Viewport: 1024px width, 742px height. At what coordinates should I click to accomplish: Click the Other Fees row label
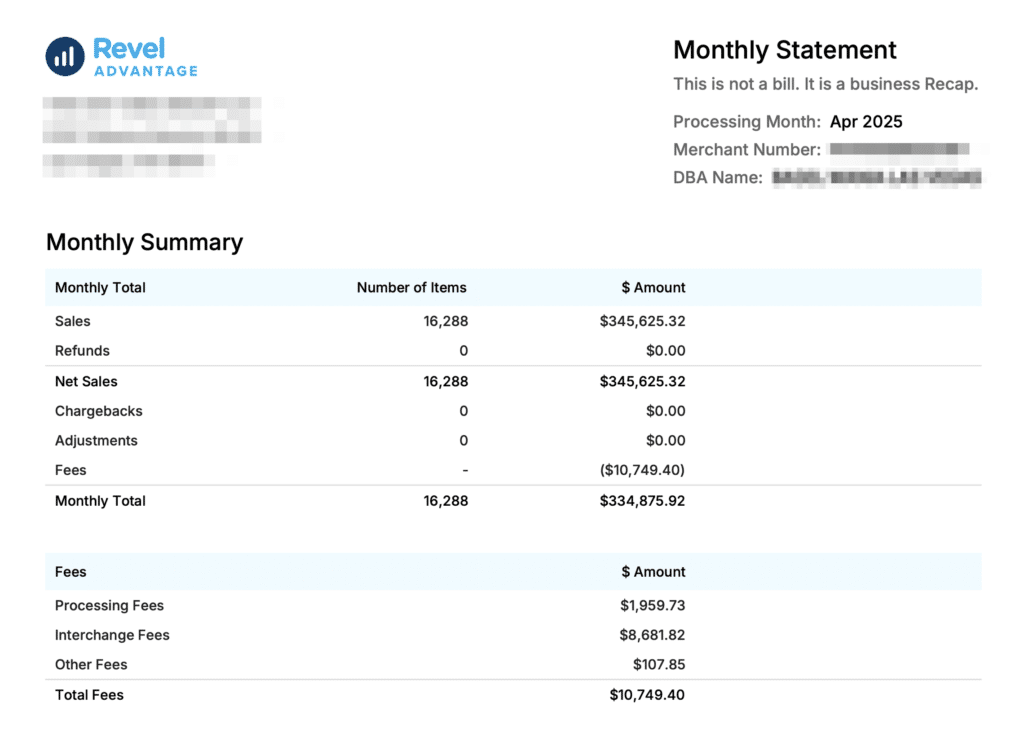pos(91,665)
